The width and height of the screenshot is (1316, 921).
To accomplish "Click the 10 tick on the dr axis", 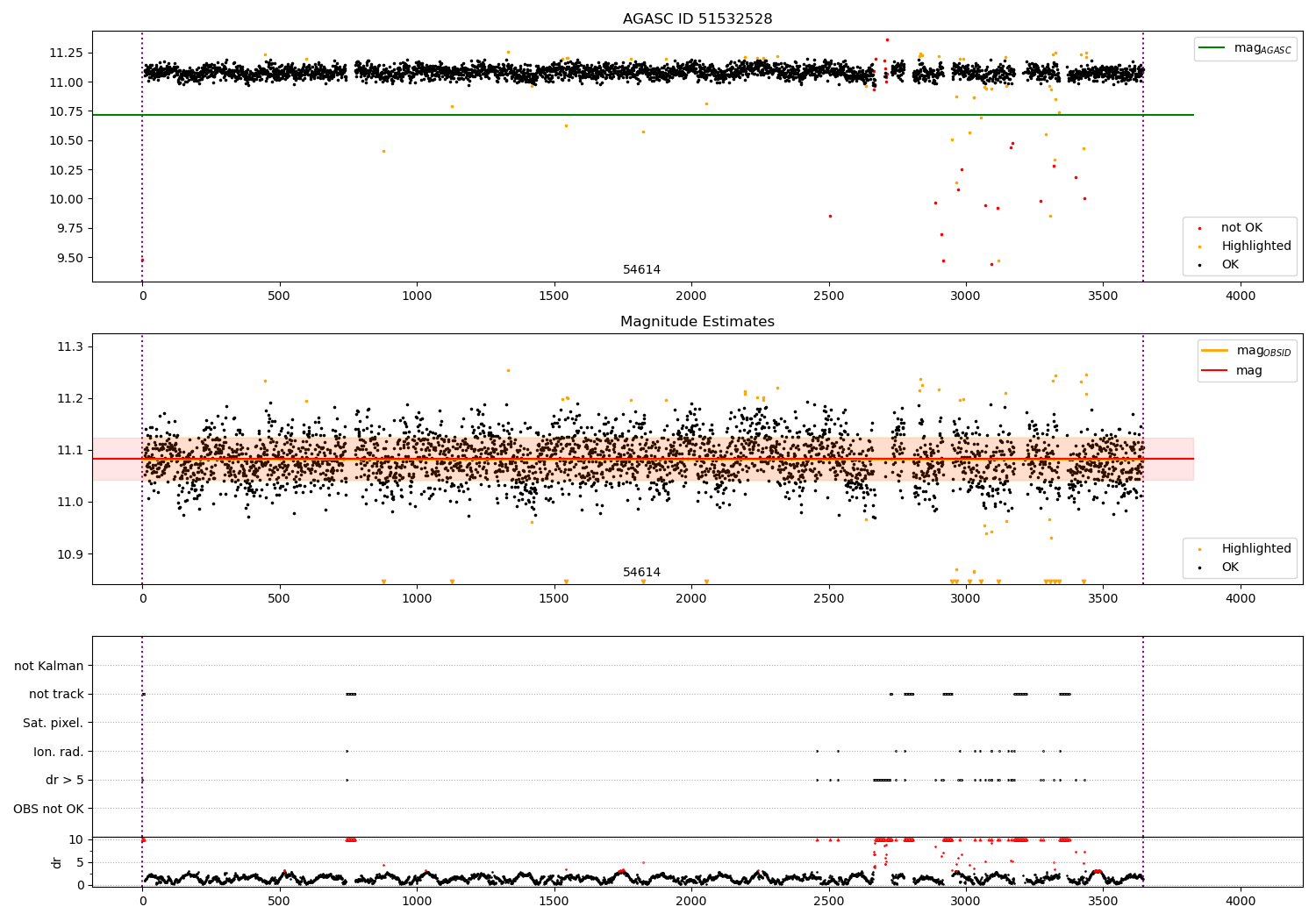I will [x=76, y=840].
